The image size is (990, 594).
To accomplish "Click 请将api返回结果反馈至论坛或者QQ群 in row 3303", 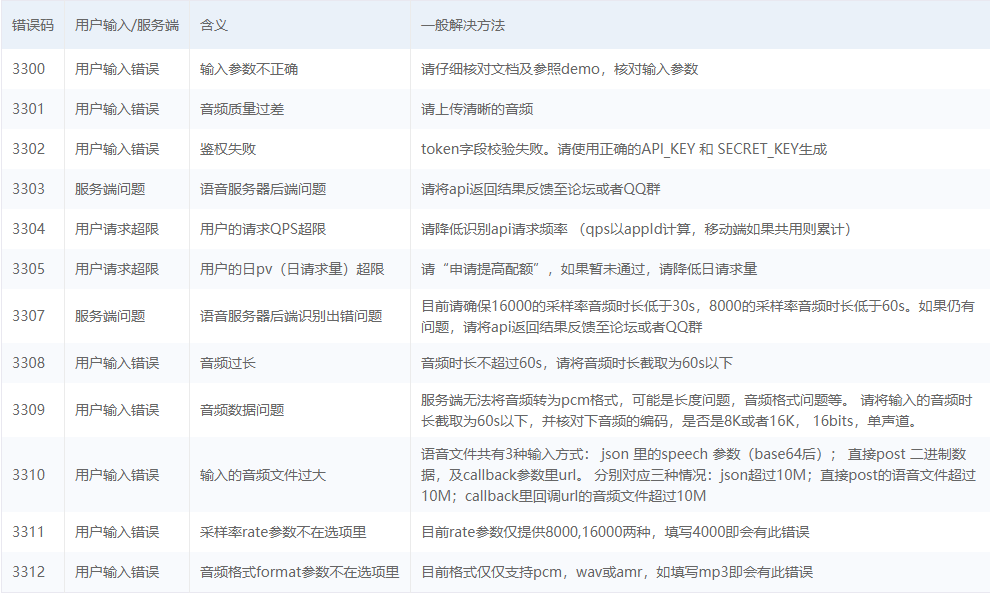I will pos(540,189).
